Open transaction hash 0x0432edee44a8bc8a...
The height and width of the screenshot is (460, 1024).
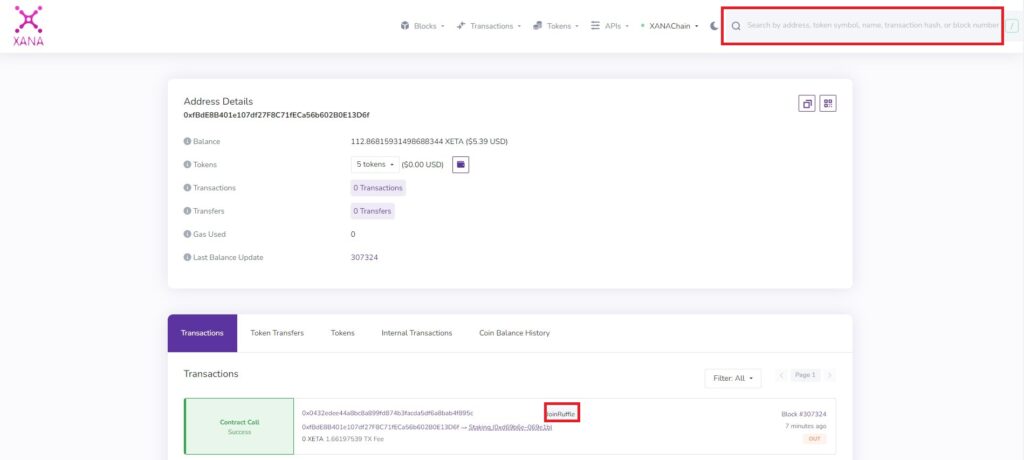[x=387, y=413]
